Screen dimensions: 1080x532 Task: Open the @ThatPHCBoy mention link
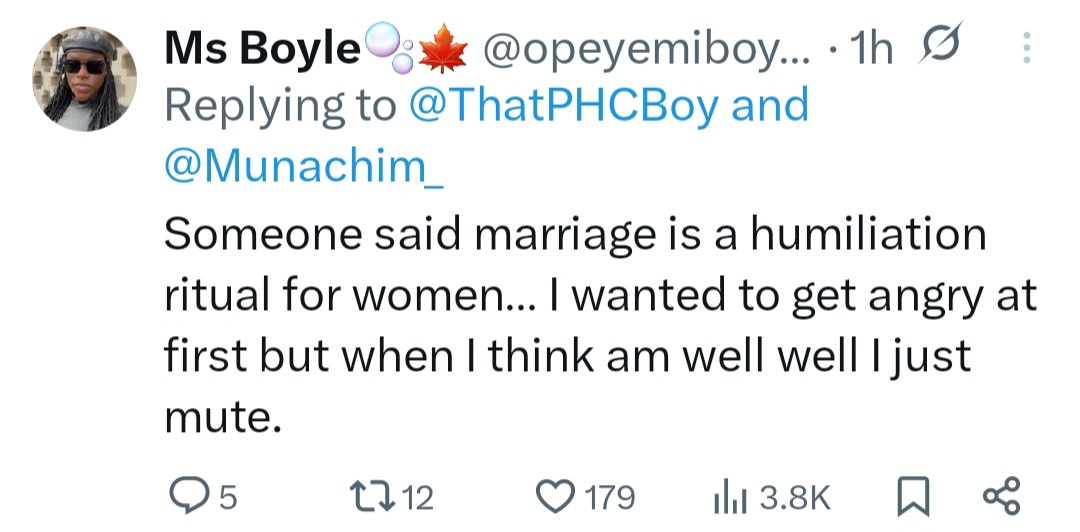[x=565, y=105]
